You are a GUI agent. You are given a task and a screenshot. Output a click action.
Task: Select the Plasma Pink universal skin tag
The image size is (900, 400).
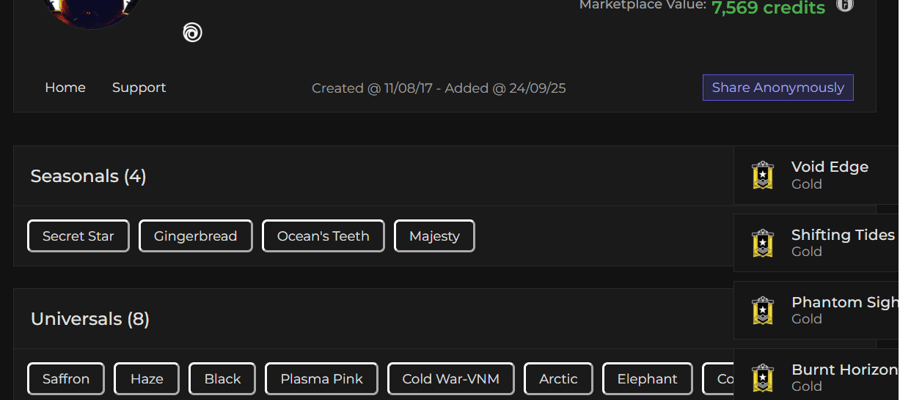click(x=321, y=379)
